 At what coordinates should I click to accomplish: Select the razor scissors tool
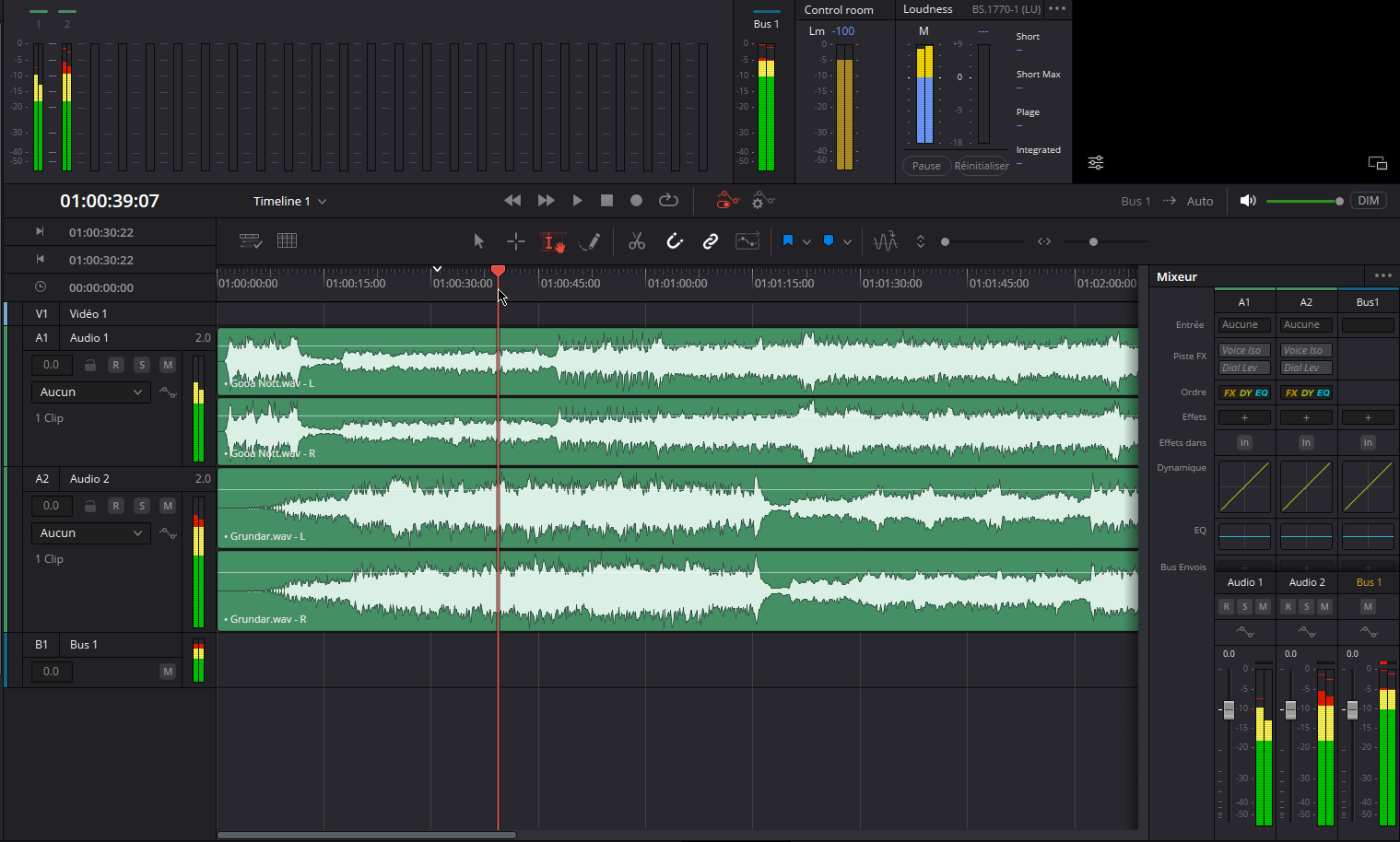[x=636, y=241]
